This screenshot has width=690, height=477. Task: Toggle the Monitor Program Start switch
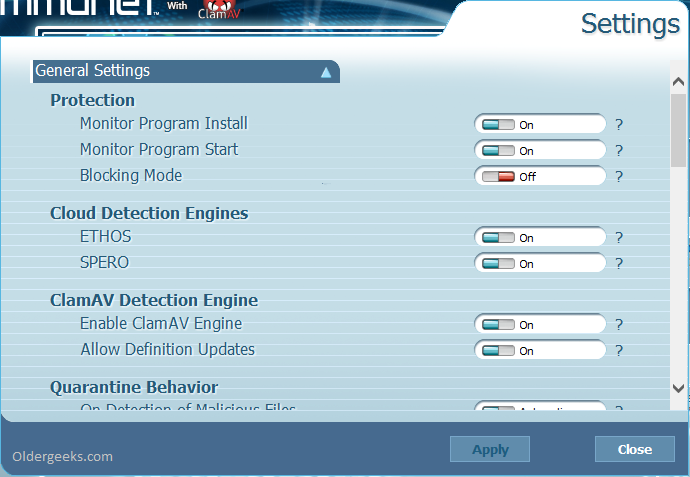[498, 150]
